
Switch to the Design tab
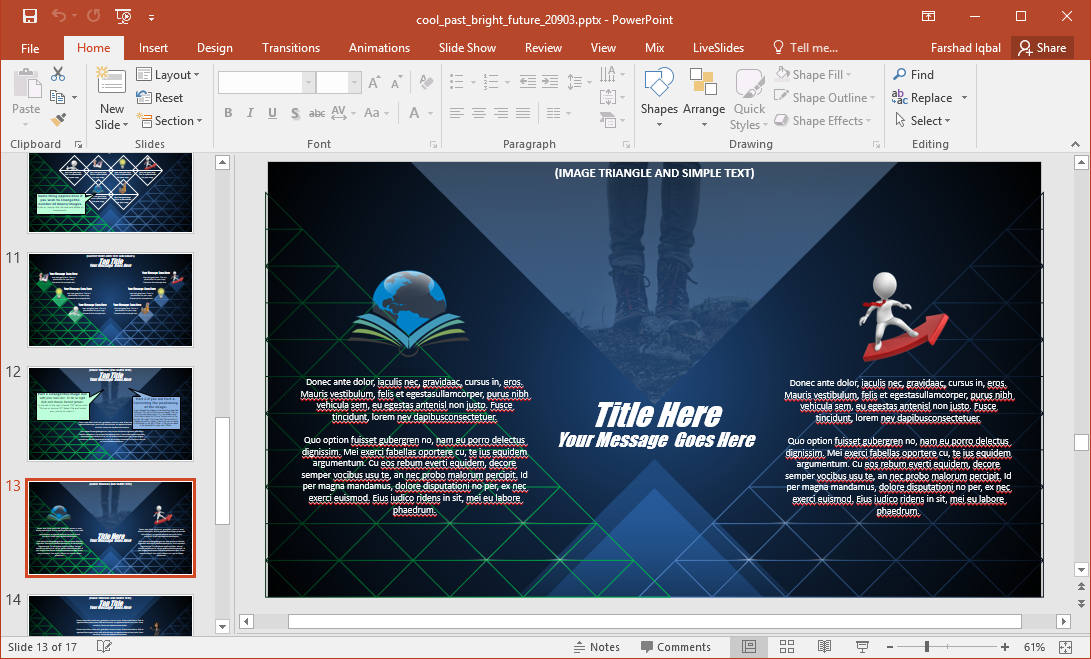pos(214,47)
